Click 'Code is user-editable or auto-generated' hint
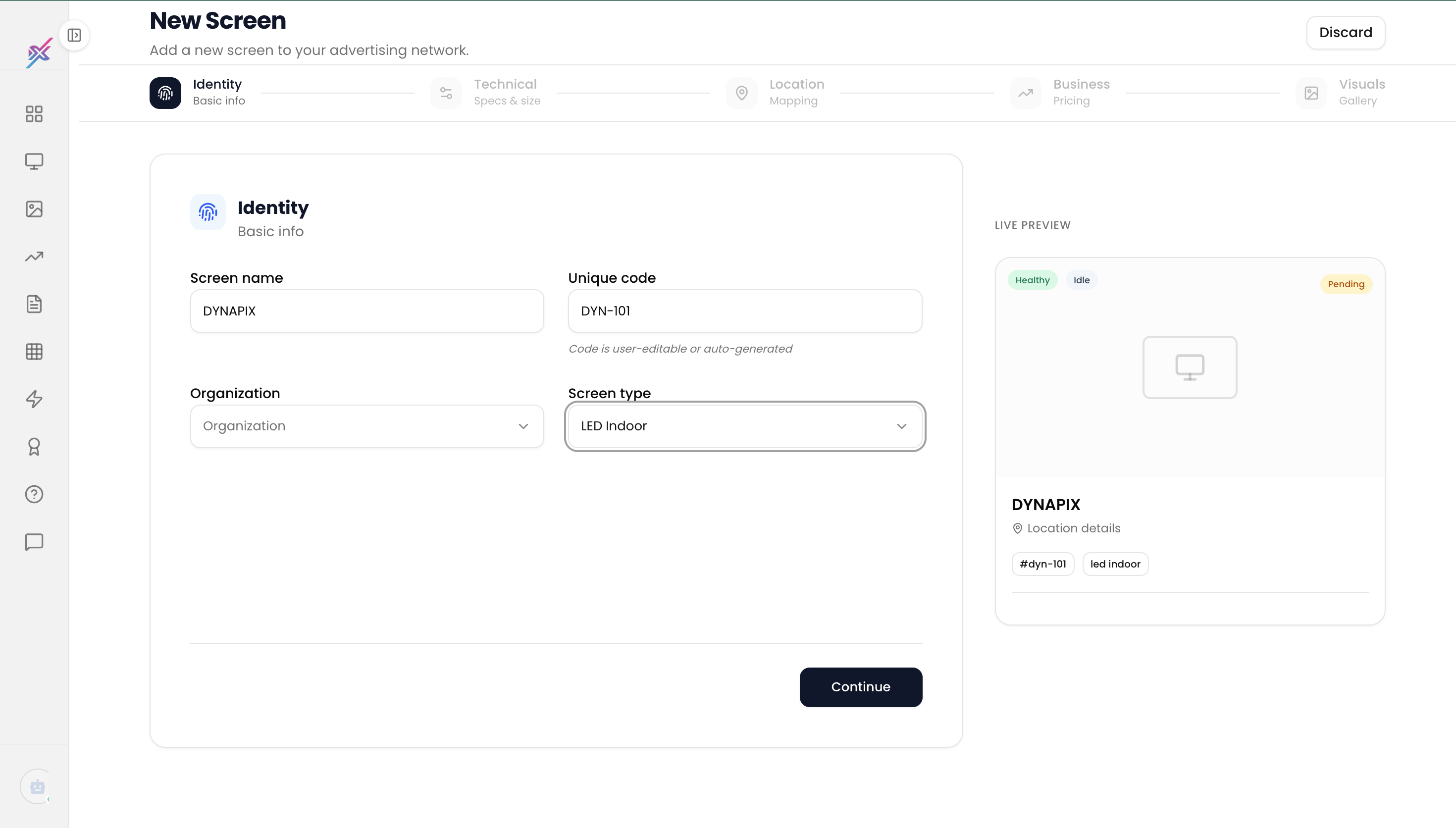 click(x=680, y=349)
